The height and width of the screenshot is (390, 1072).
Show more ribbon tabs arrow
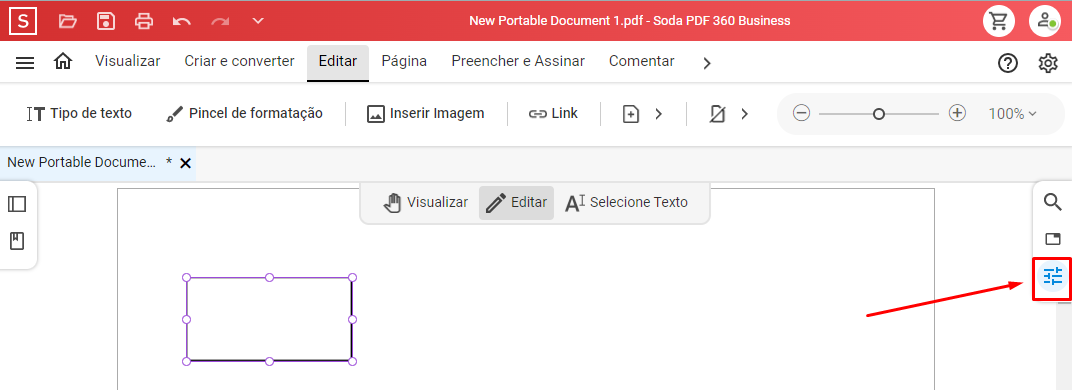point(707,63)
